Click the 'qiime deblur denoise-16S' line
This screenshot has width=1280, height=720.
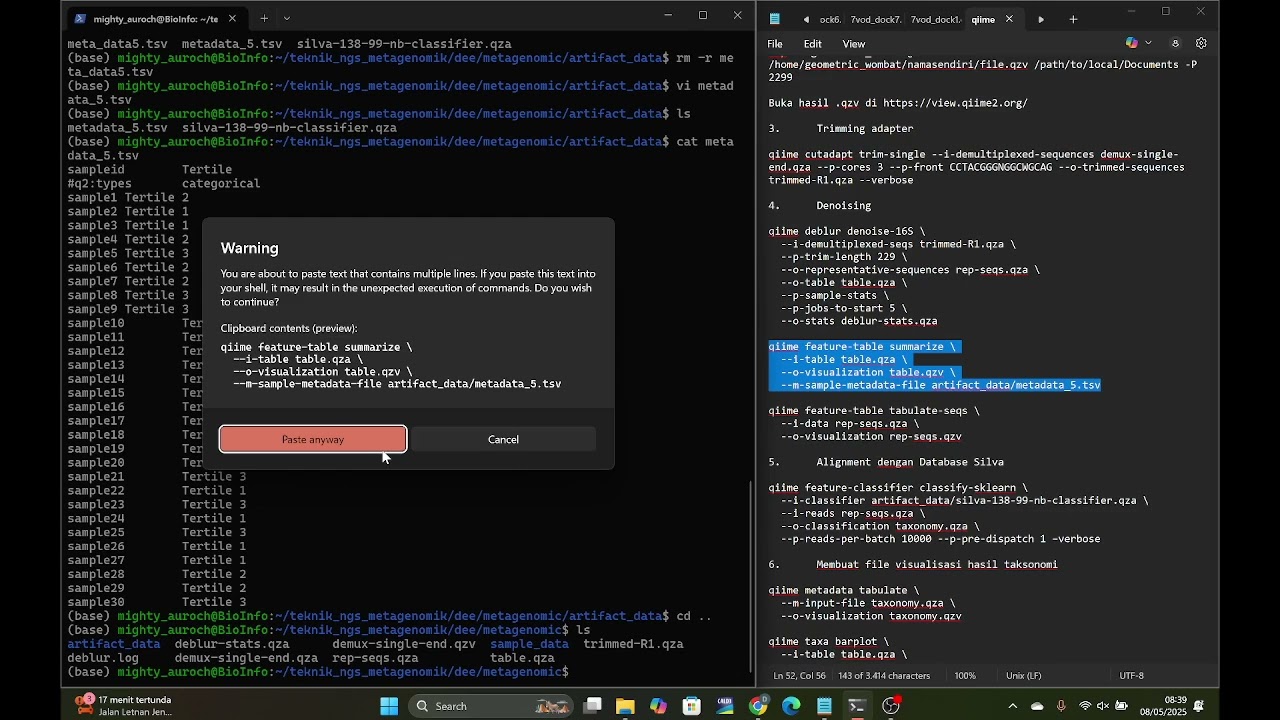point(847,231)
